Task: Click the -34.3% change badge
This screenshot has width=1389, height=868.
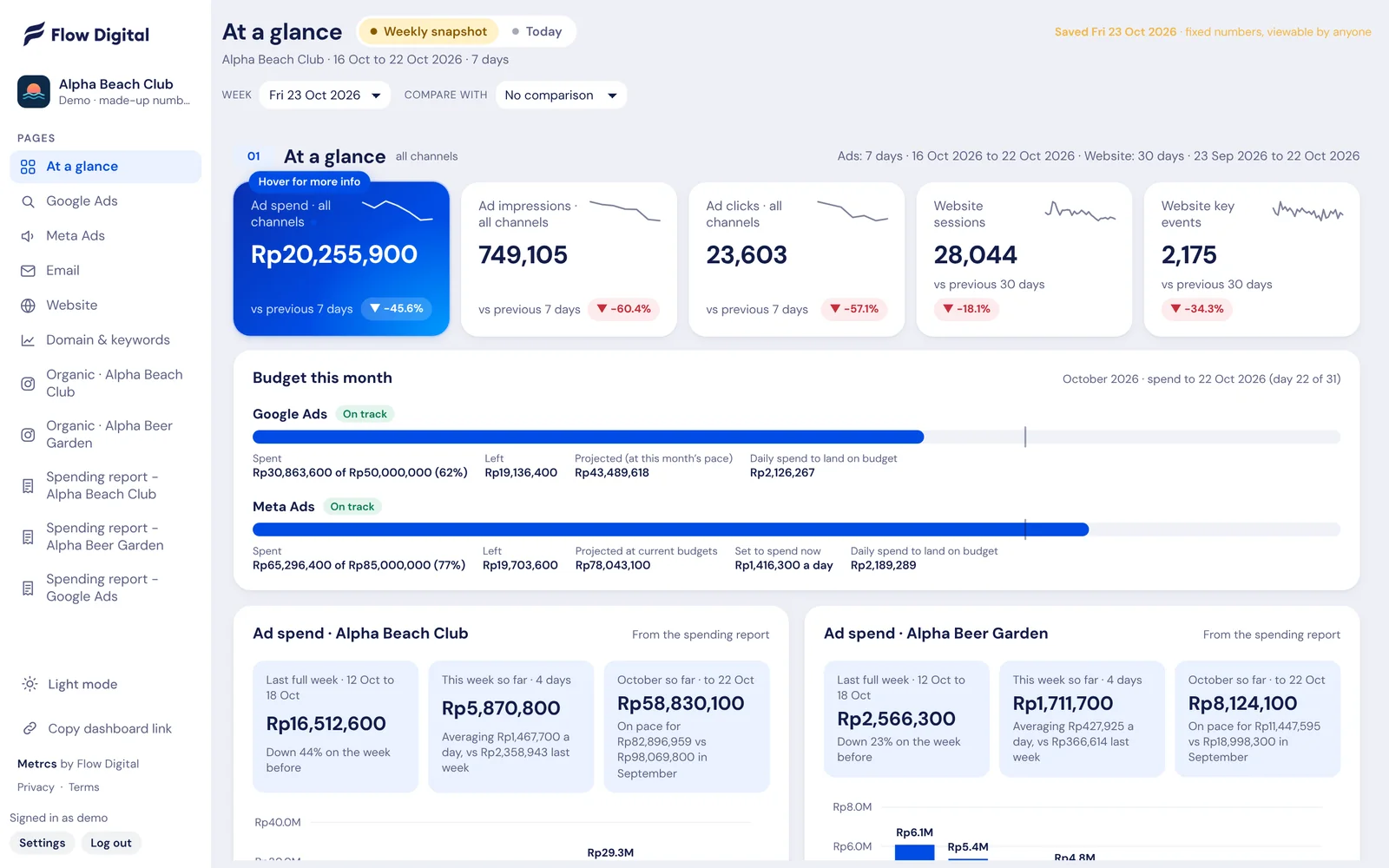Action: click(x=1196, y=309)
